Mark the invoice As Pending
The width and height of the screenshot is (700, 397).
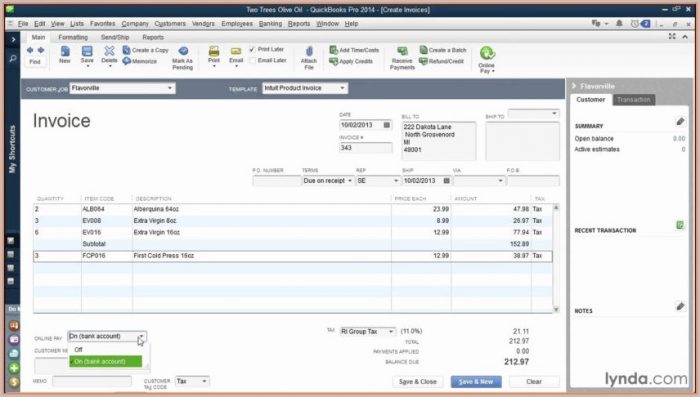(183, 58)
